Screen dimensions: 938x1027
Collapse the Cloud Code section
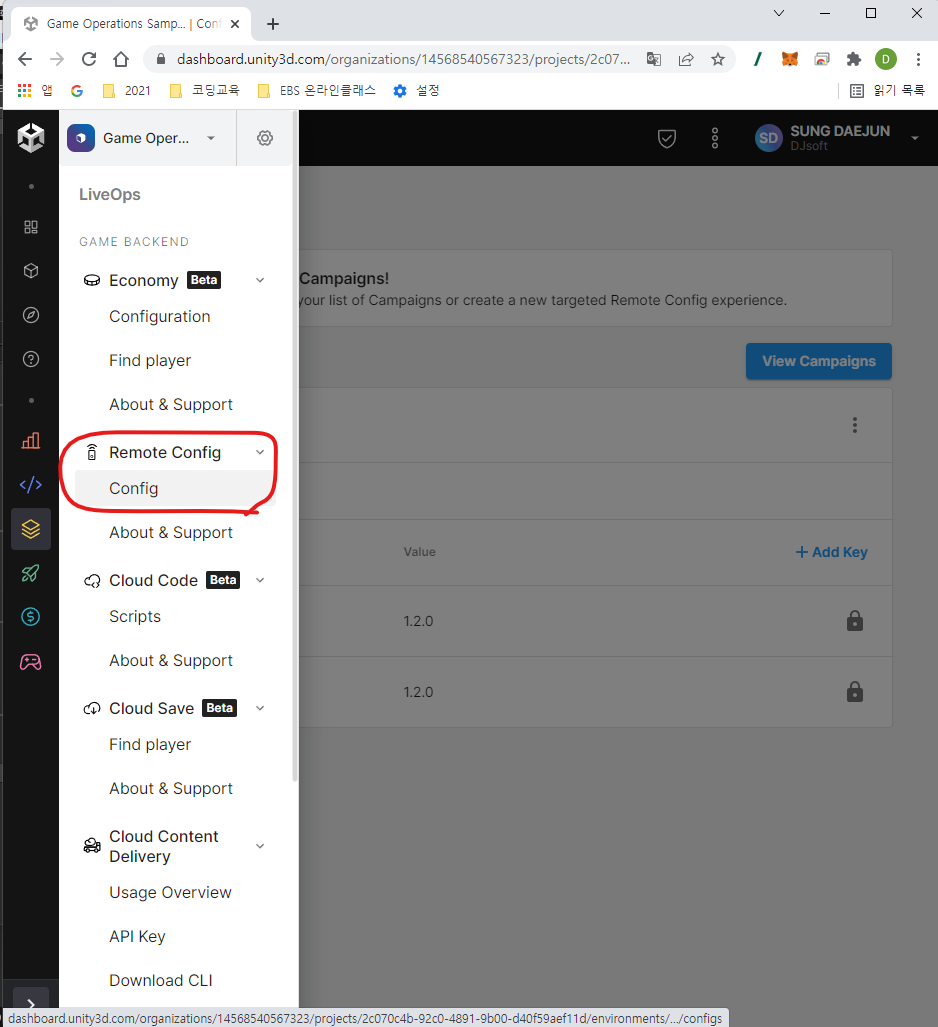pyautogui.click(x=260, y=580)
